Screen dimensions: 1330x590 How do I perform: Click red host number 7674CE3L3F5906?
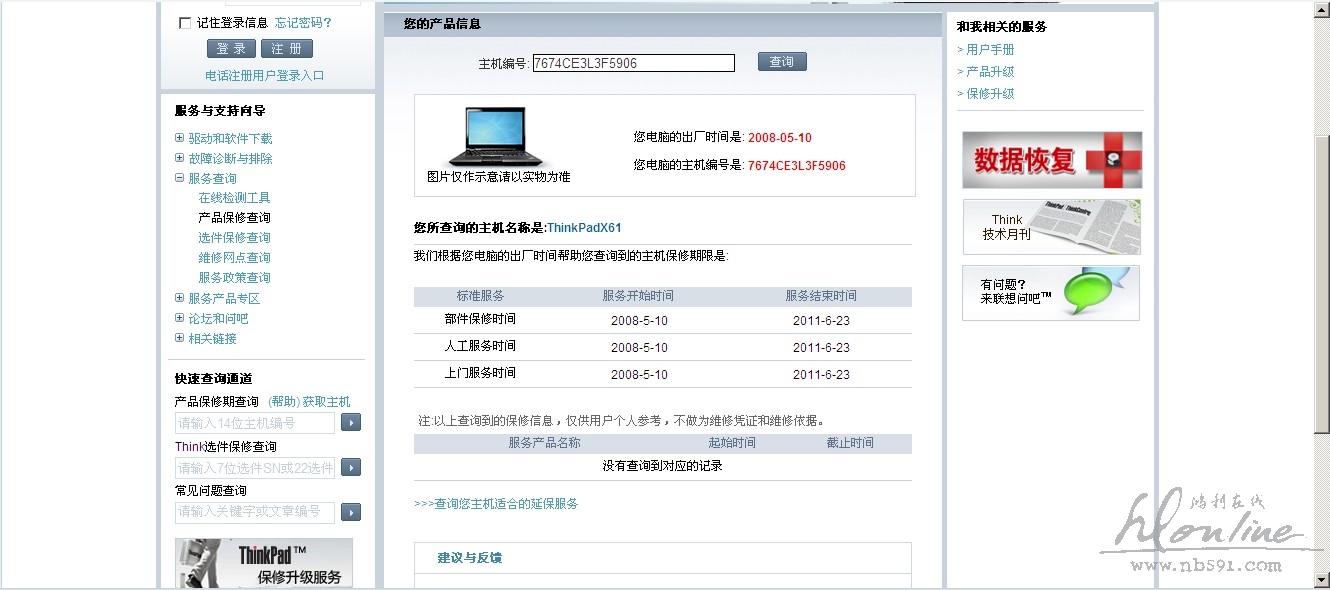[797, 166]
